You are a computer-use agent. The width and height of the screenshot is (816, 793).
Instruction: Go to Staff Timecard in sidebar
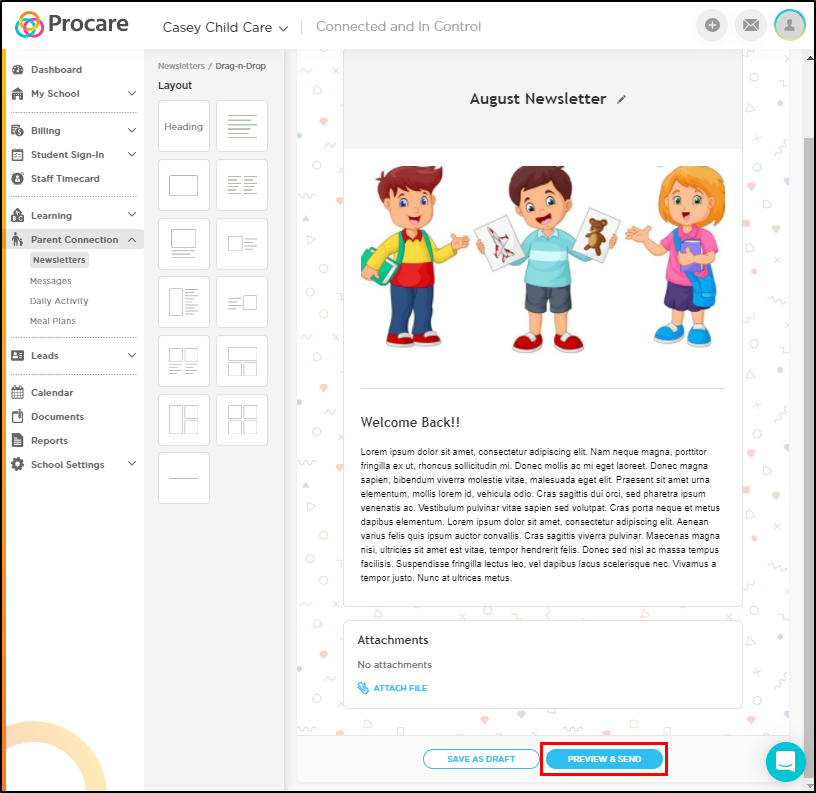coord(65,178)
